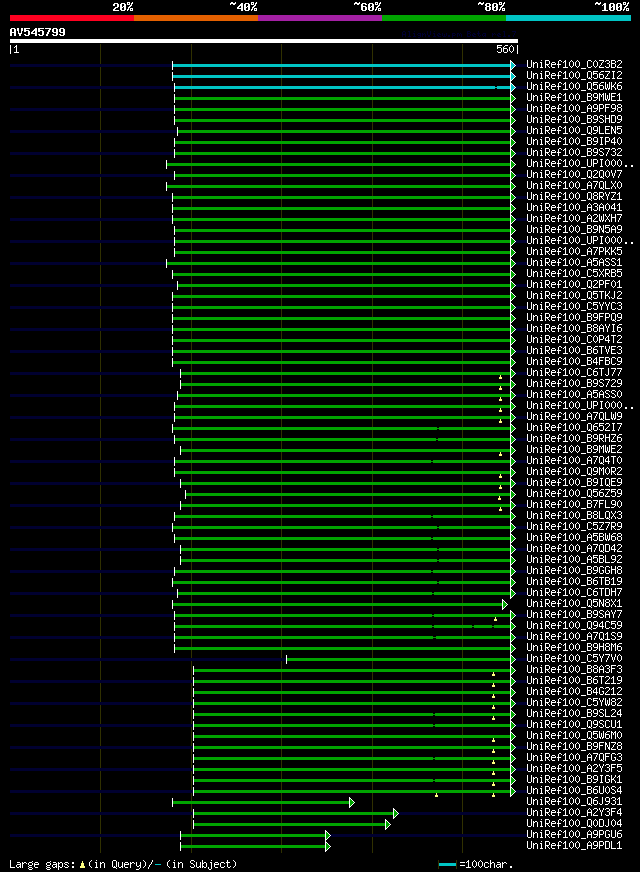Click the UniRef100_Q94C59 label
This screenshot has width=640, height=872.
pos(574,626)
